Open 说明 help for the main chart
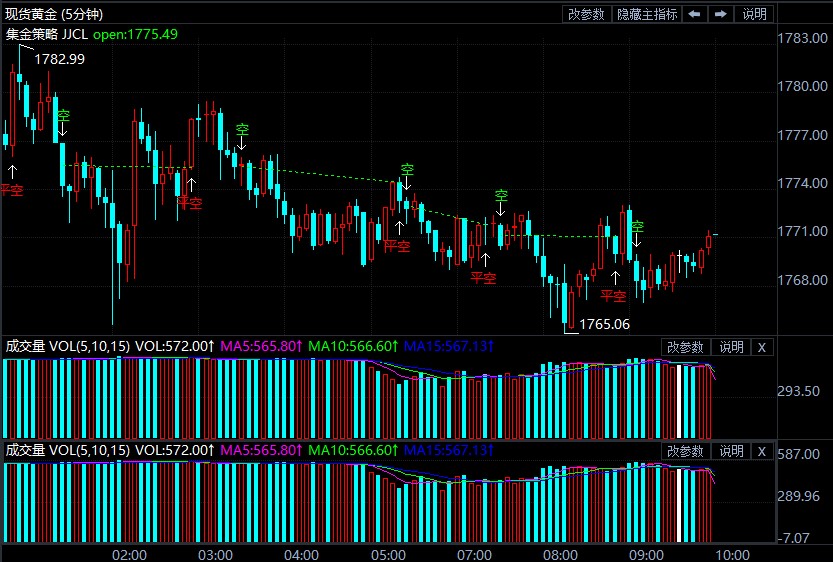 754,14
